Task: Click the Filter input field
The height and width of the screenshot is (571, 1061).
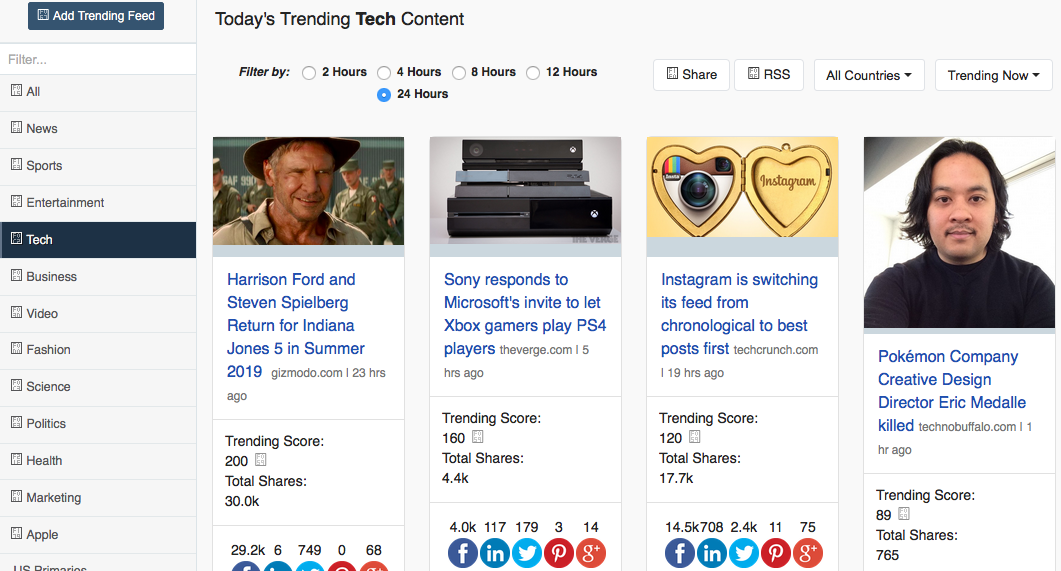Action: [x=98, y=60]
